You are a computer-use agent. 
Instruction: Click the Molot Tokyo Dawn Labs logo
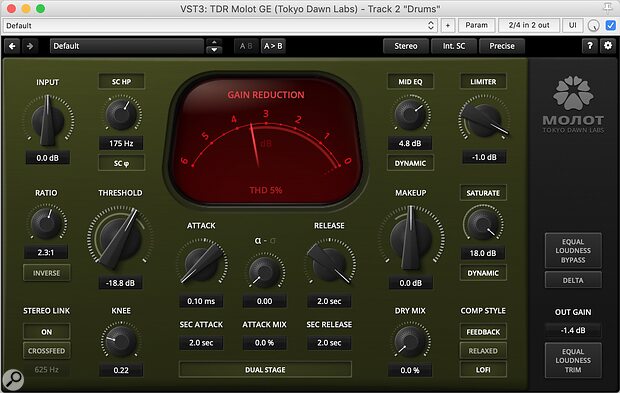[573, 105]
